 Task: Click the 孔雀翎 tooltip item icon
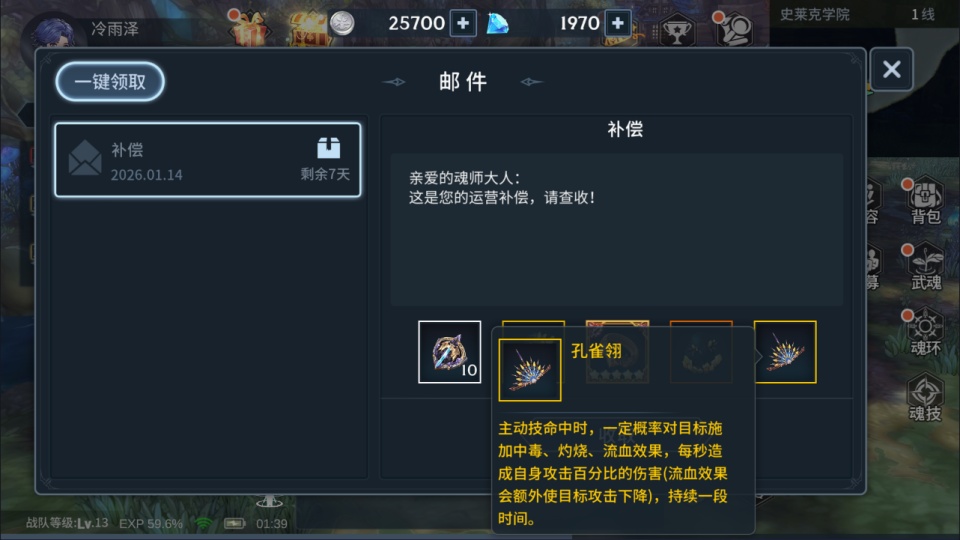point(530,370)
